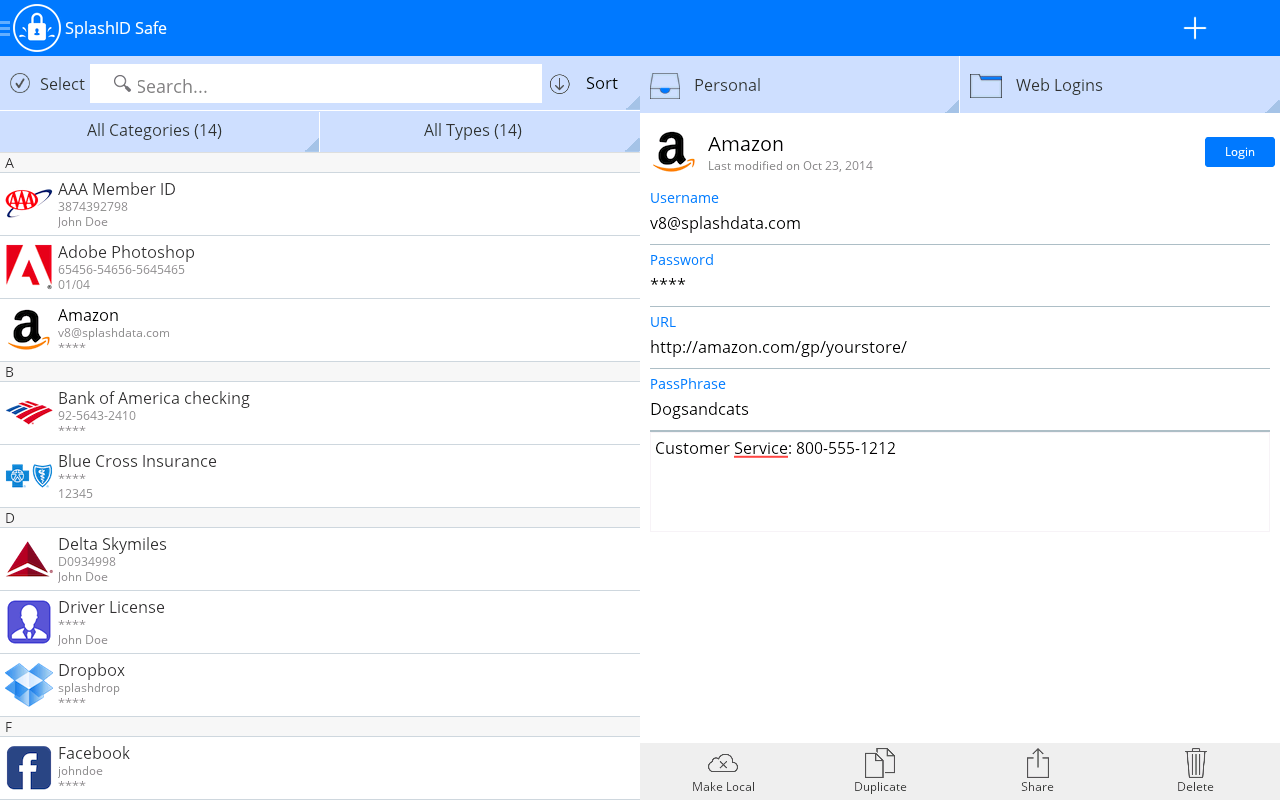
Task: Click the Delete label
Action: pyautogui.click(x=1195, y=787)
